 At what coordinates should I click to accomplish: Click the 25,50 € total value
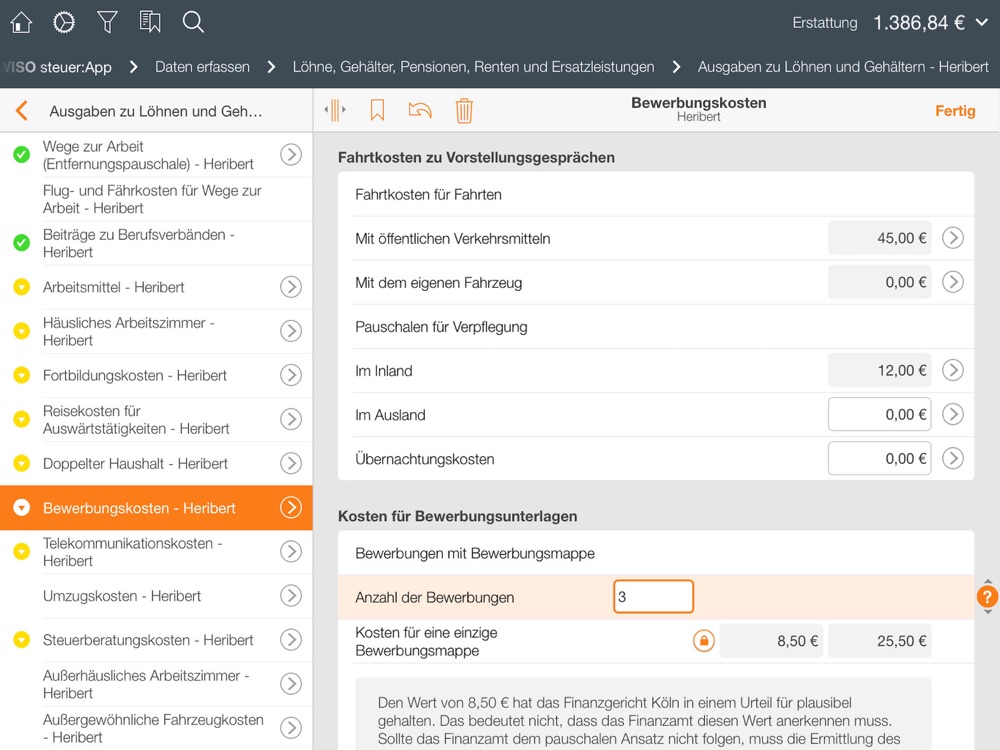[x=879, y=641]
